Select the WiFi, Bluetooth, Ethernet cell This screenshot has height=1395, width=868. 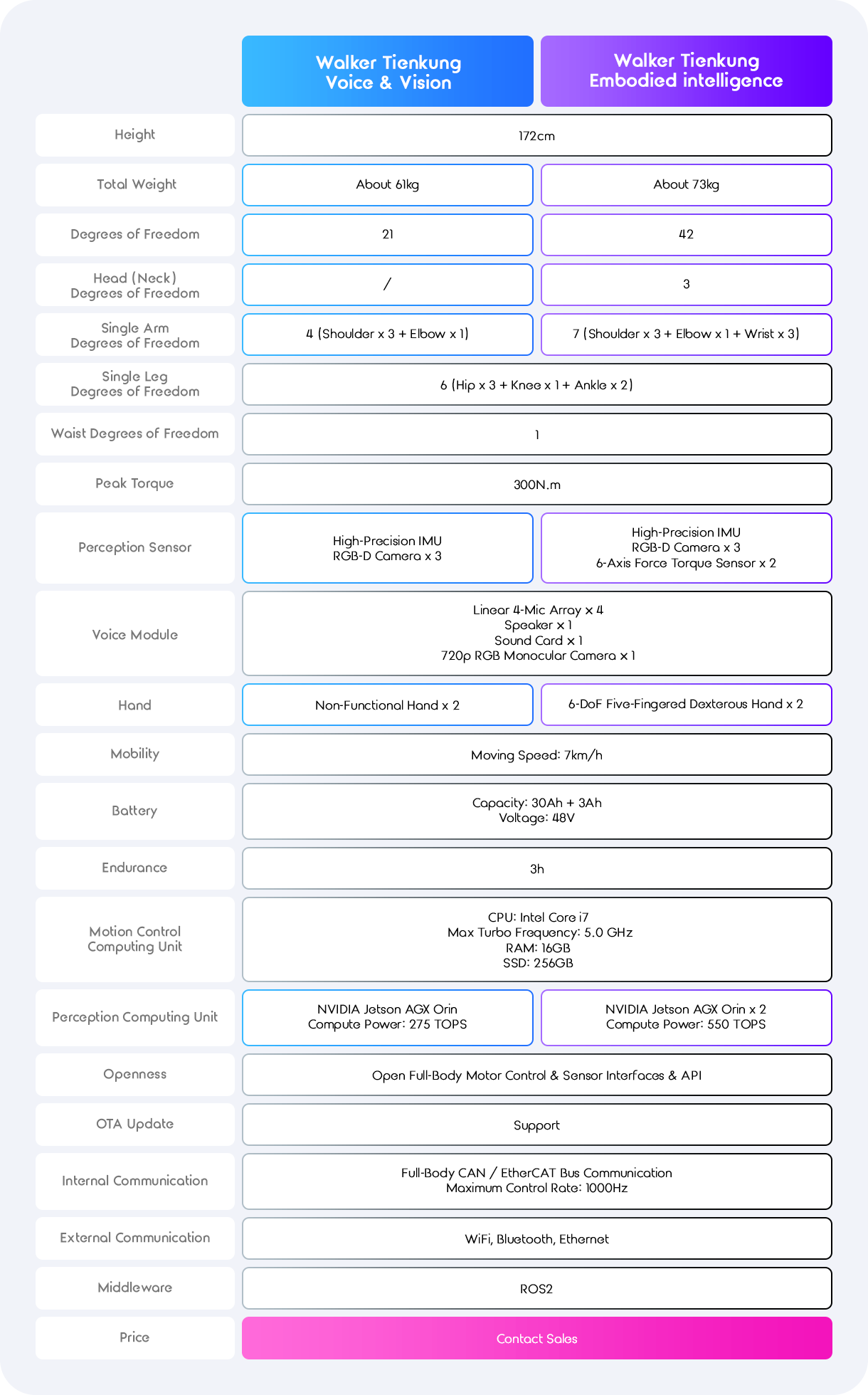coord(536,1239)
